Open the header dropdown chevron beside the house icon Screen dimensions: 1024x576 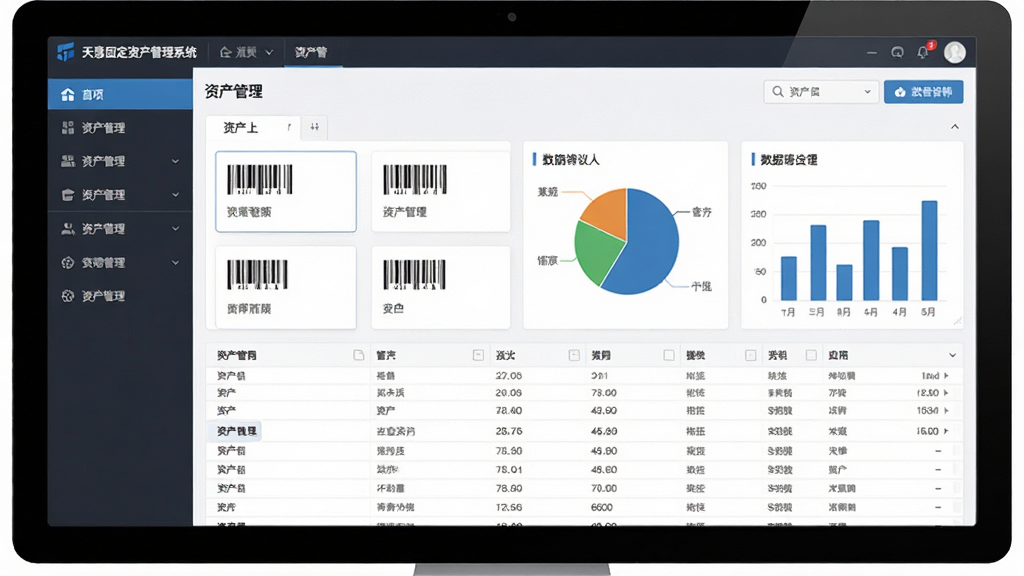coord(269,52)
